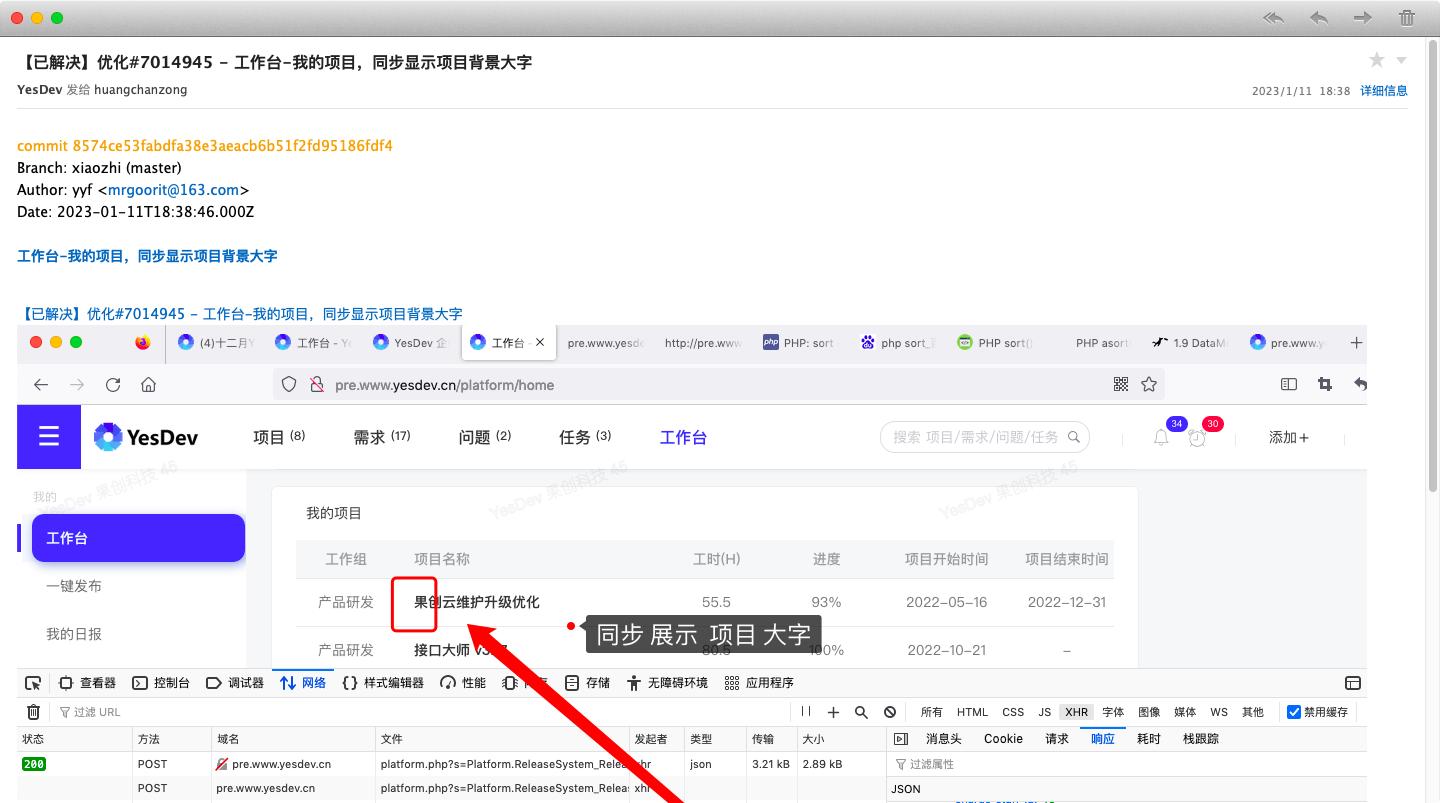
Task: Clear network requests with the trash icon
Action: [x=34, y=711]
